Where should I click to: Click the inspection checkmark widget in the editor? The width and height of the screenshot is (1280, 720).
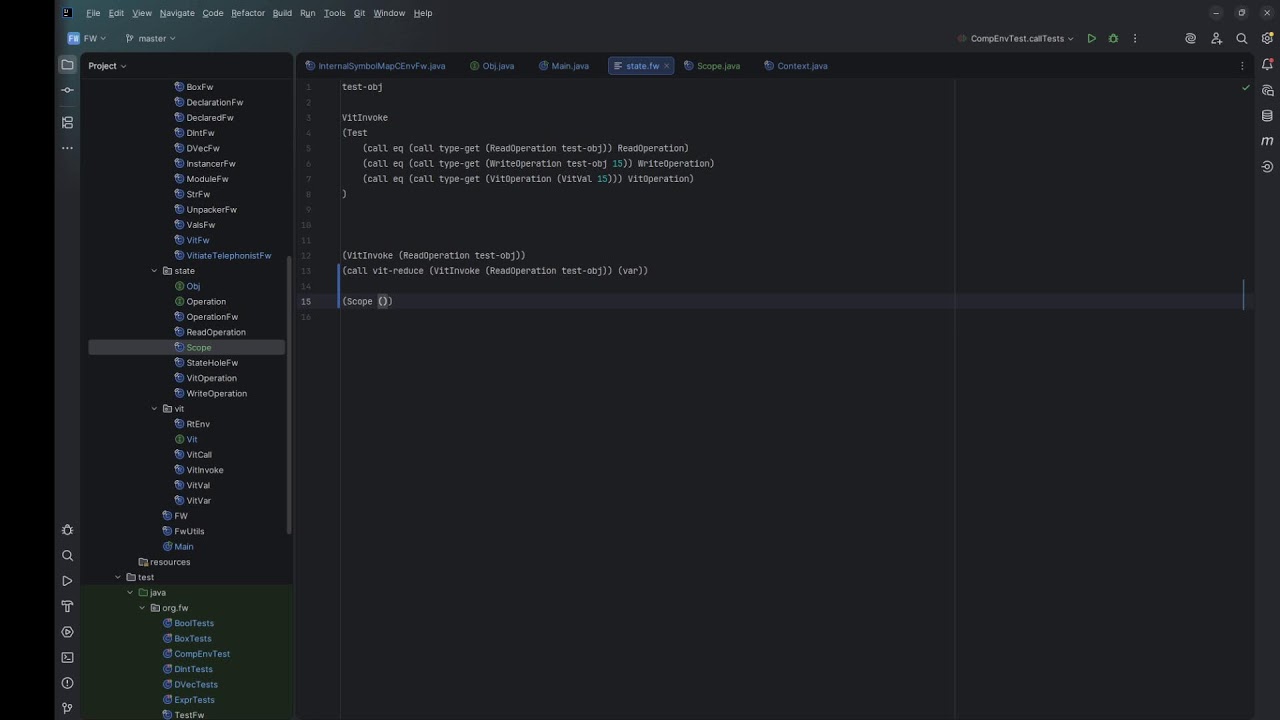1245,88
